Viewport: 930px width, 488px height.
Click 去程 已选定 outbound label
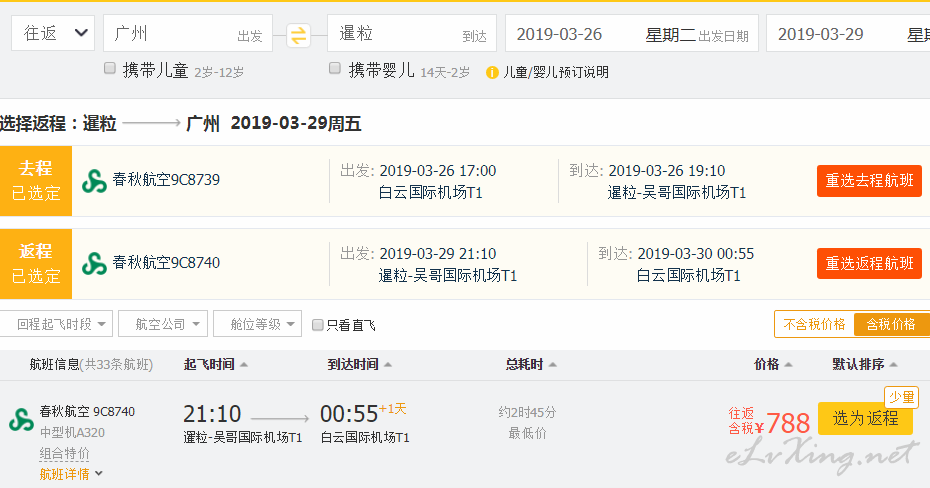tap(36, 181)
